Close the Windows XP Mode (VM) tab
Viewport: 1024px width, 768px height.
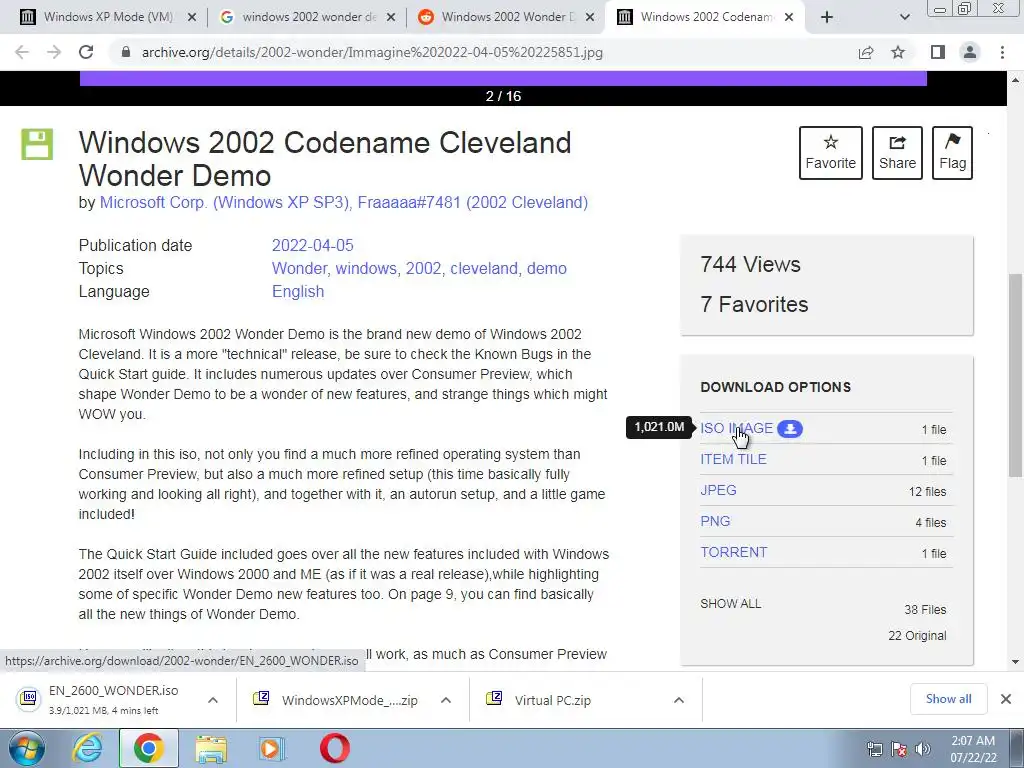pyautogui.click(x=192, y=18)
